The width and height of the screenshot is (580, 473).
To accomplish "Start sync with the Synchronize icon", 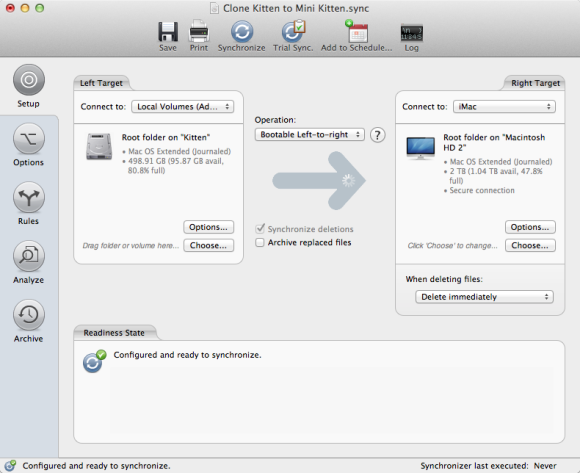I will click(242, 32).
